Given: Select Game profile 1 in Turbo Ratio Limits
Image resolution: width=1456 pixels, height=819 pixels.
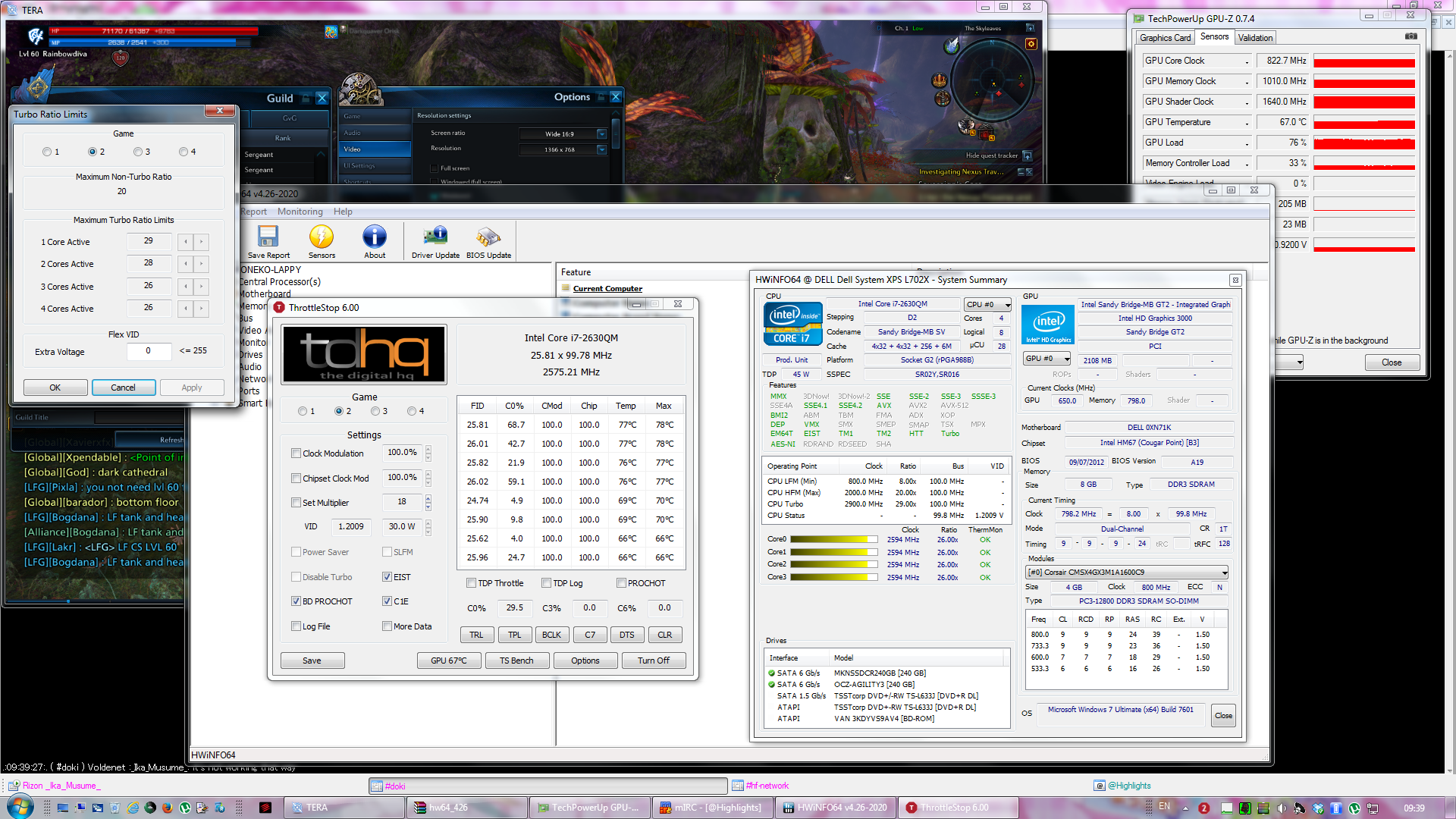Looking at the screenshot, I should coord(47,152).
